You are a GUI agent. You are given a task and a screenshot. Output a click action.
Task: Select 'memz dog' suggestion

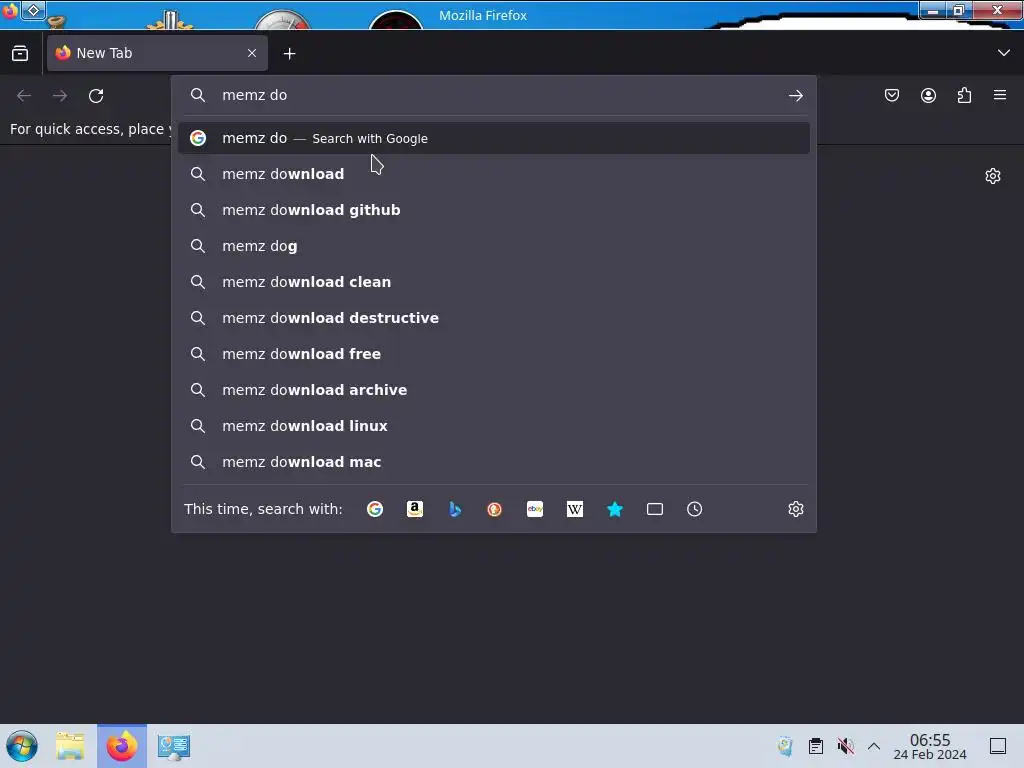(494, 246)
